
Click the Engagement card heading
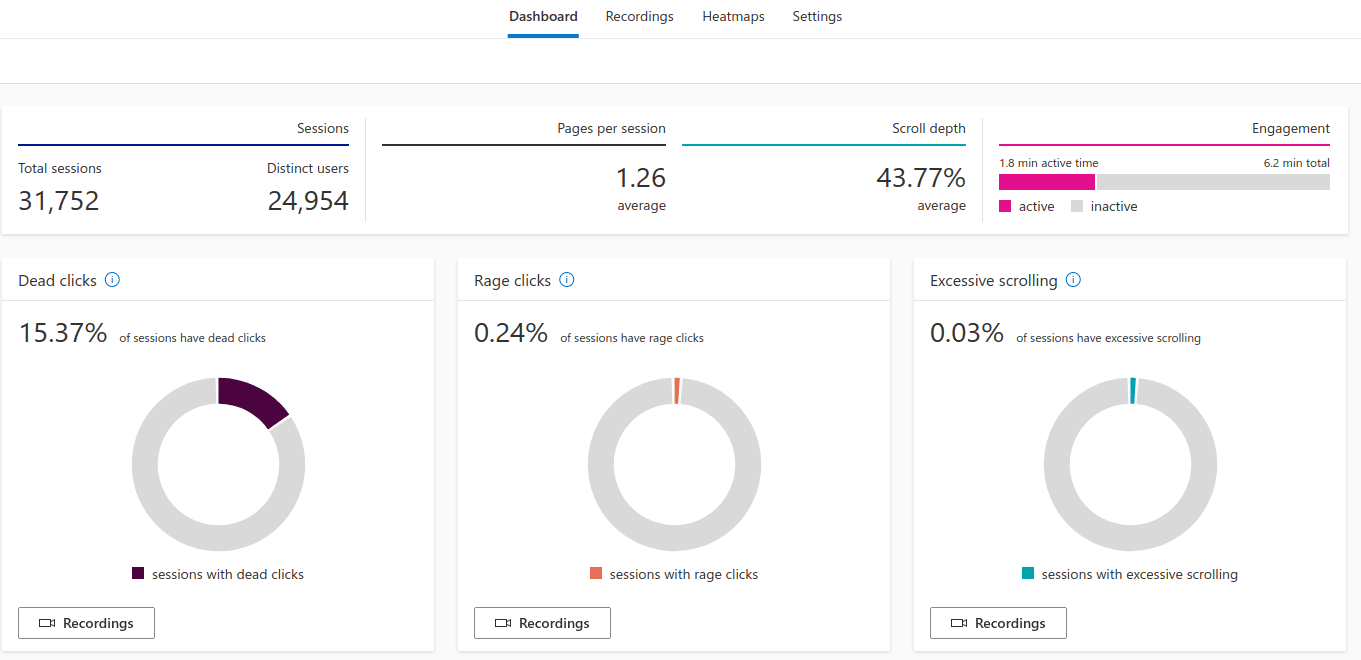pos(1291,129)
